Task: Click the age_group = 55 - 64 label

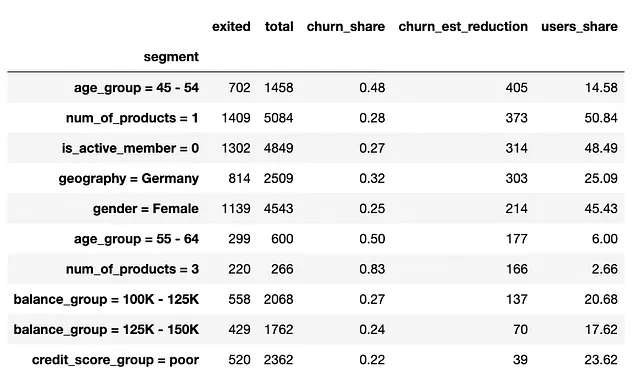Action: click(136, 239)
